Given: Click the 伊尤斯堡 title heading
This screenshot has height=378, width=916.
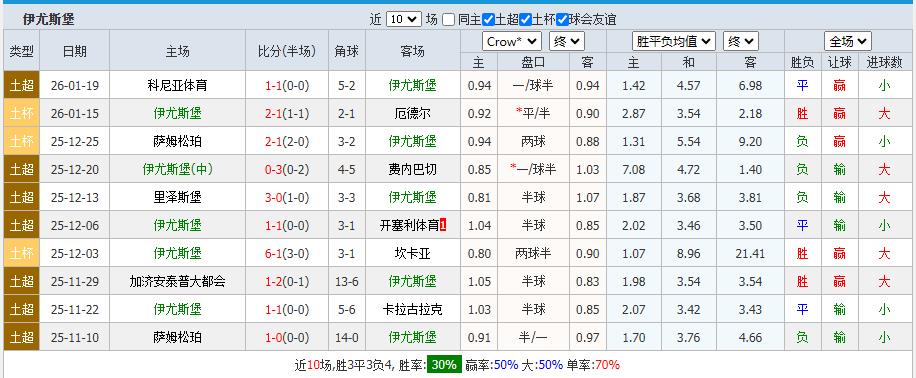Looking at the screenshot, I should click(48, 19).
